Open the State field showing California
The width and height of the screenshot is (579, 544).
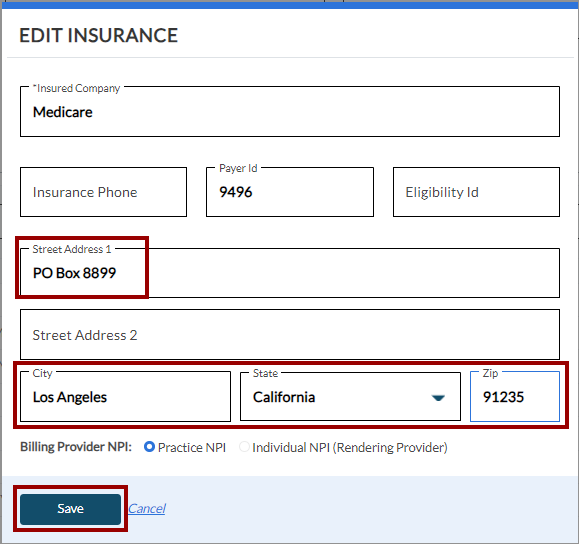click(350, 397)
